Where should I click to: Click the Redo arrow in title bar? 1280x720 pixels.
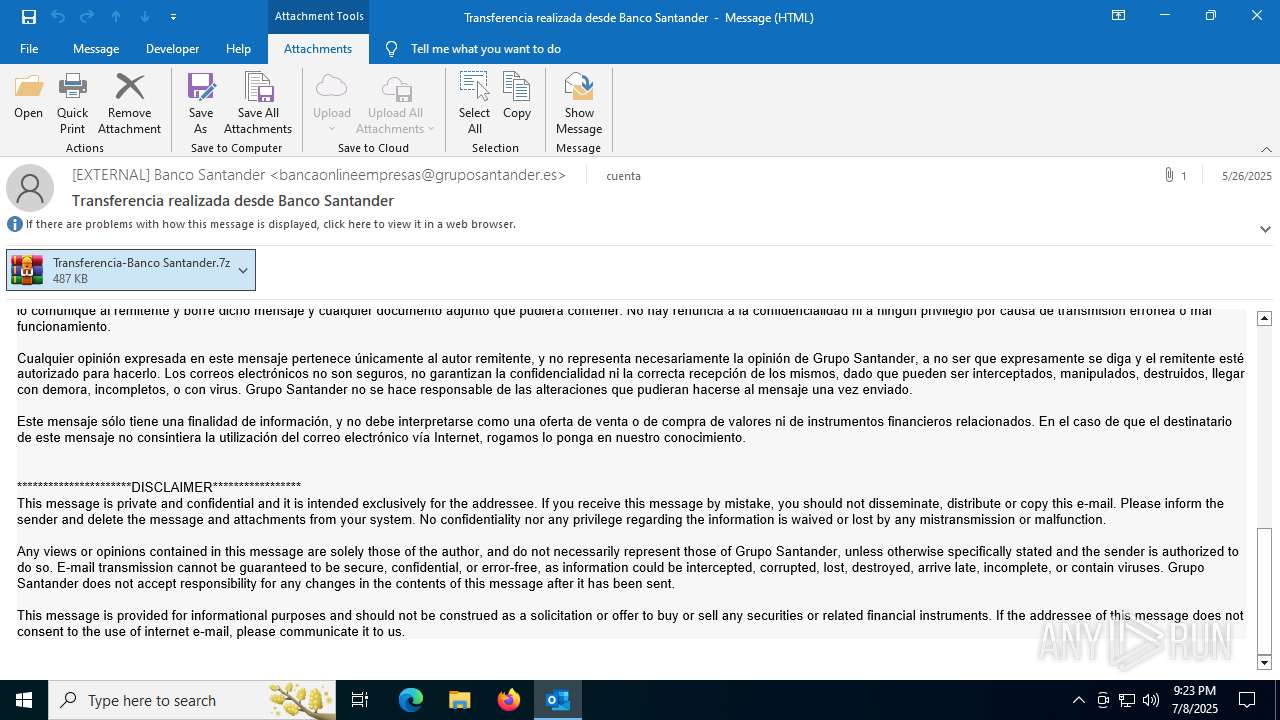point(87,16)
